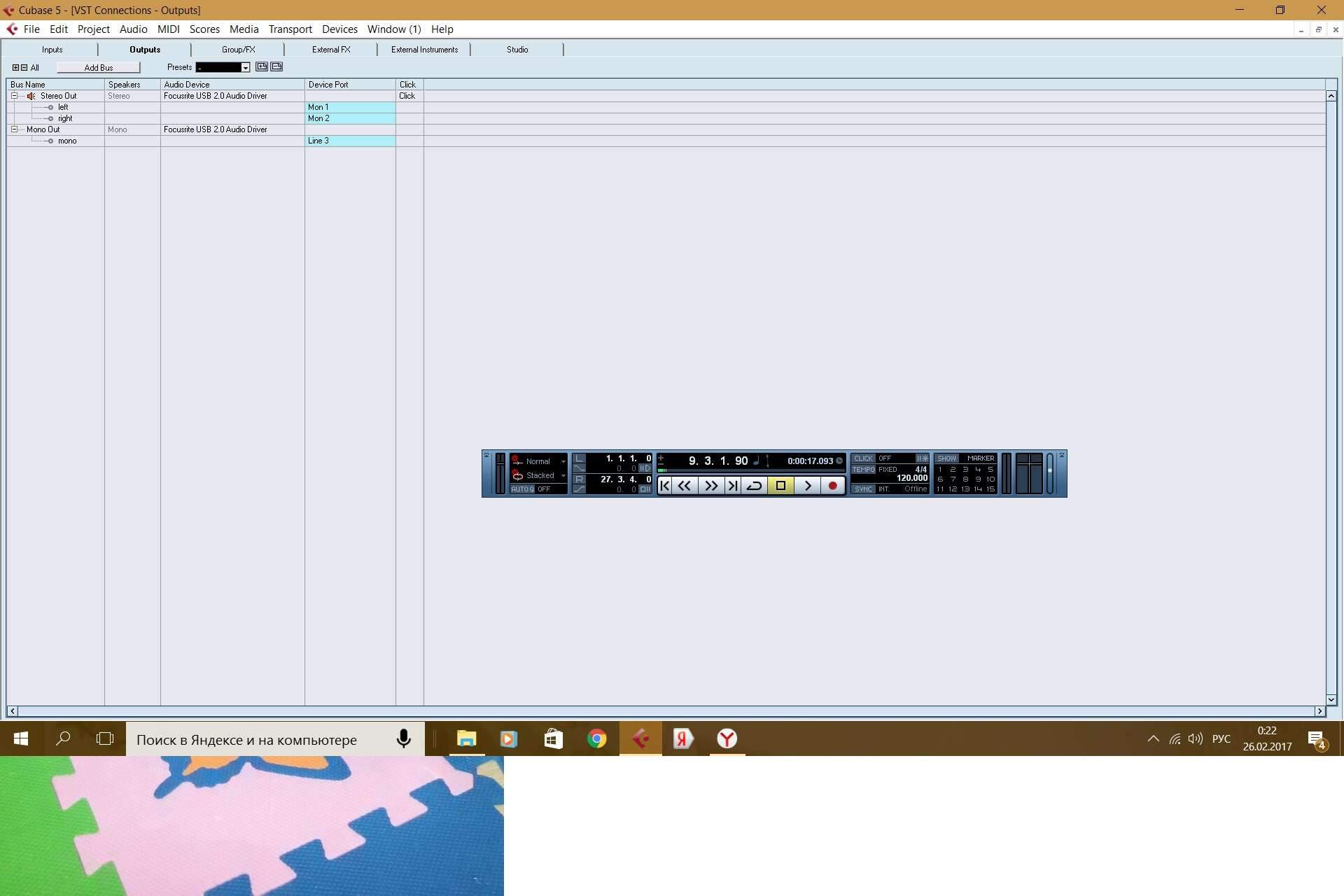Click the Stop button in the transport panel
This screenshot has width=1344, height=896.
780,485
